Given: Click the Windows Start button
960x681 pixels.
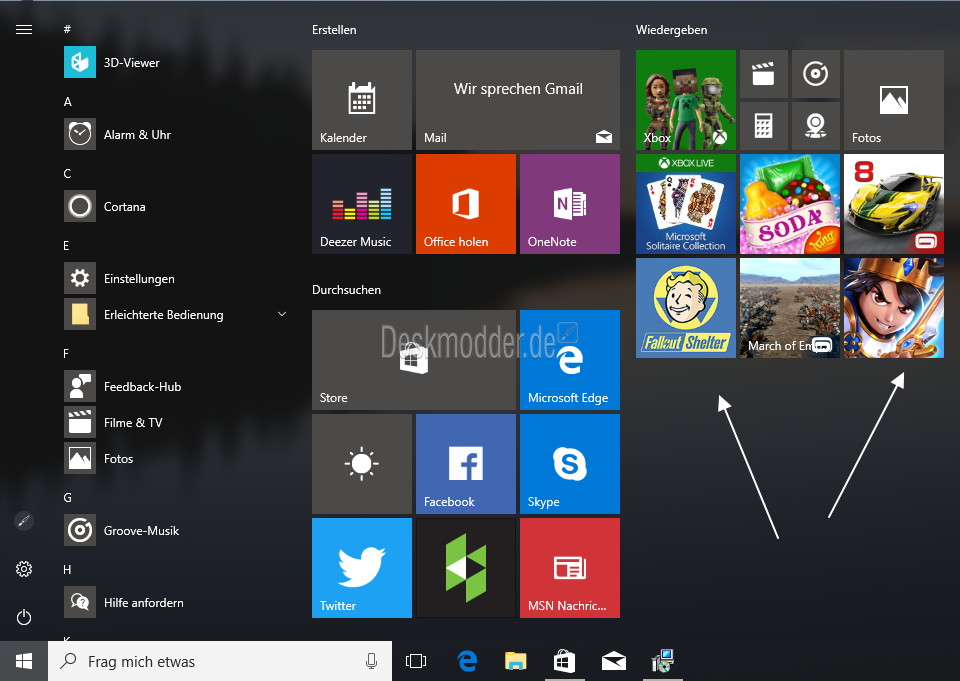Looking at the screenshot, I should [x=24, y=661].
